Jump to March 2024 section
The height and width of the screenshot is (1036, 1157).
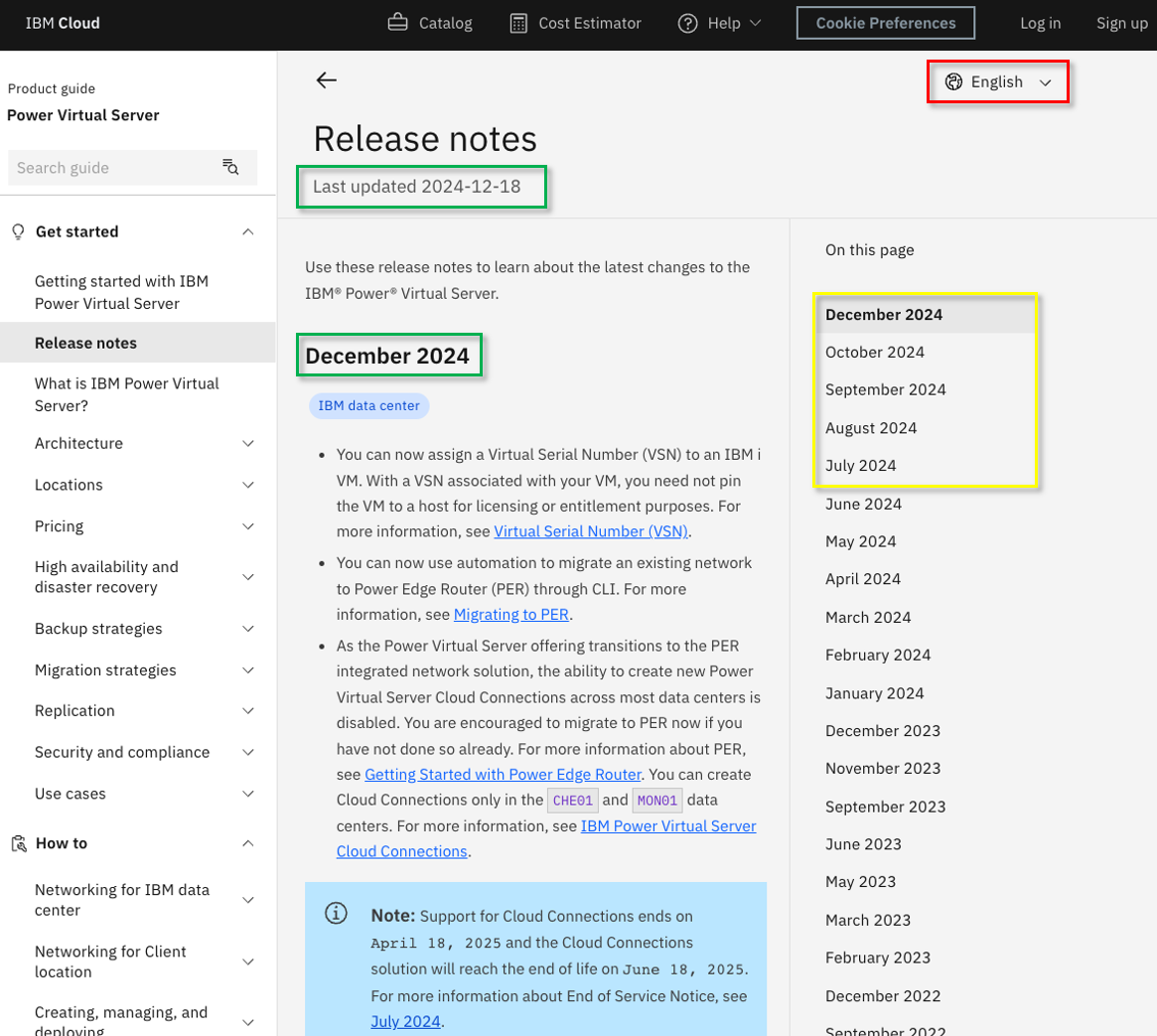[x=868, y=618]
